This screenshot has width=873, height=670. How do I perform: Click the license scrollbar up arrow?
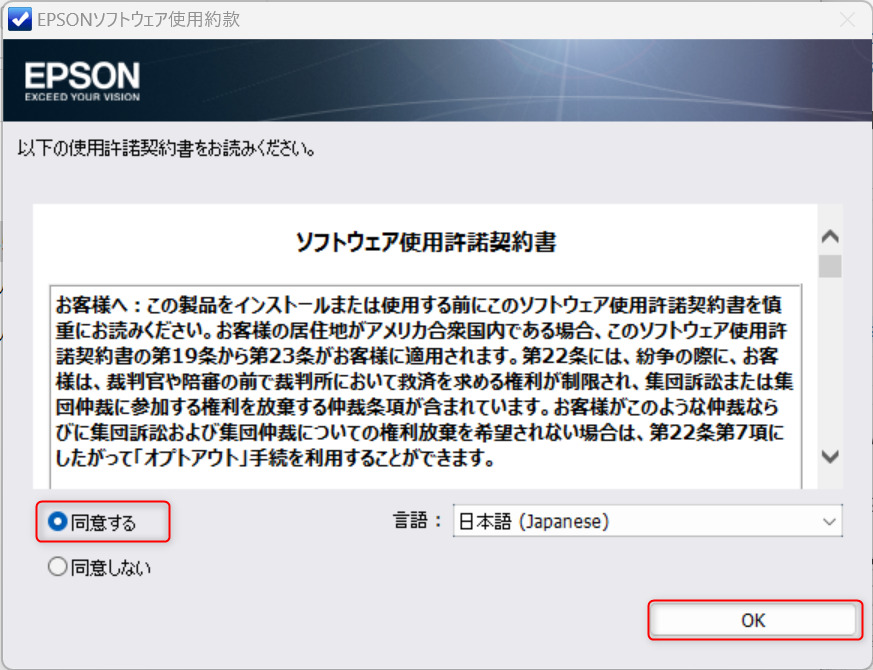point(830,237)
